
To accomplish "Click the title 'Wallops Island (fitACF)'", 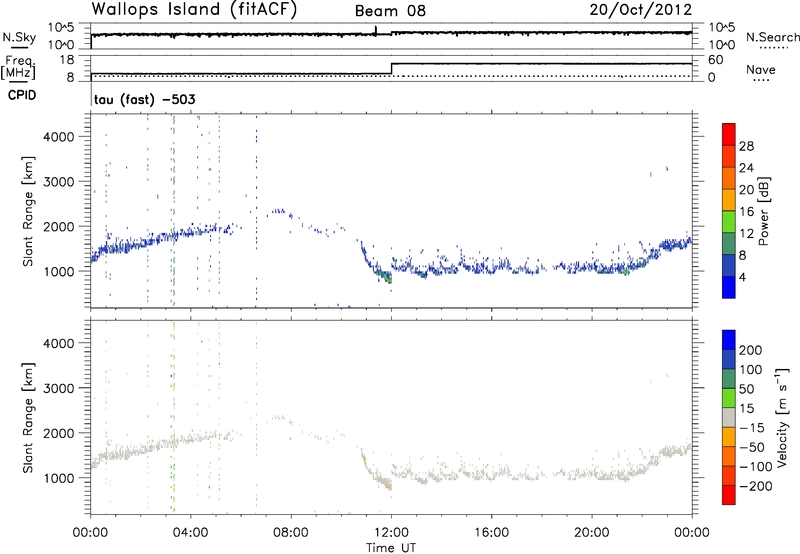I will click(194, 9).
